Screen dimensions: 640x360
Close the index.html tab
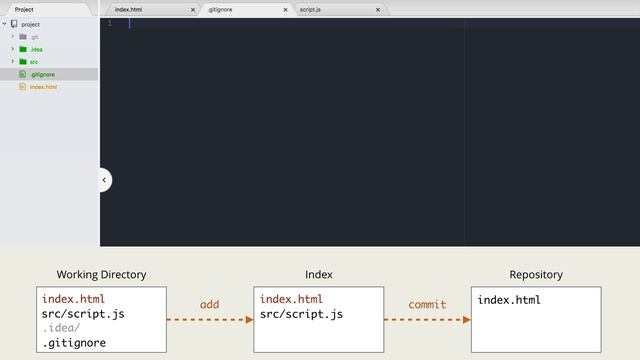(x=193, y=10)
